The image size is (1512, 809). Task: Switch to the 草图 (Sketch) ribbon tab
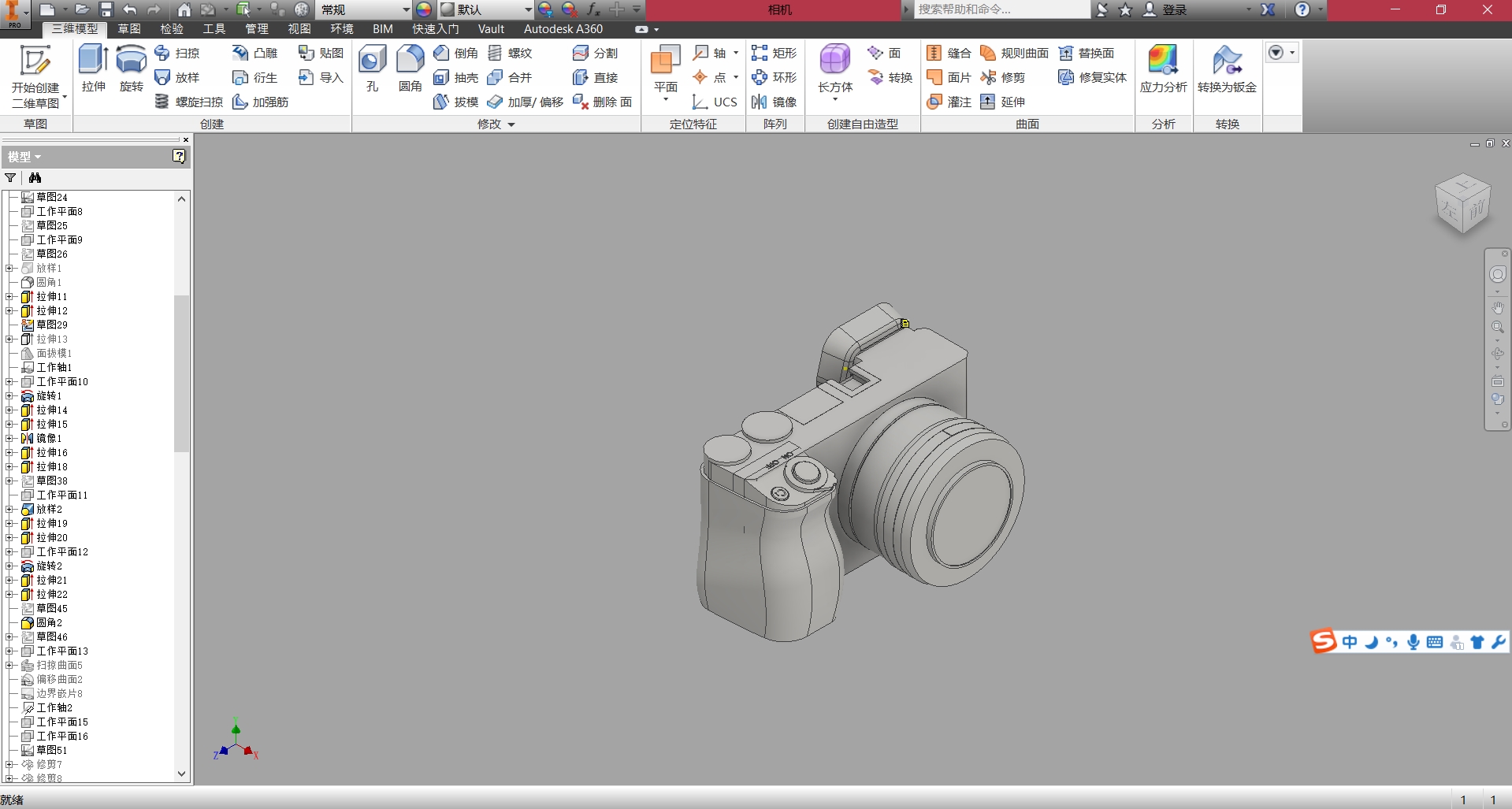129,29
